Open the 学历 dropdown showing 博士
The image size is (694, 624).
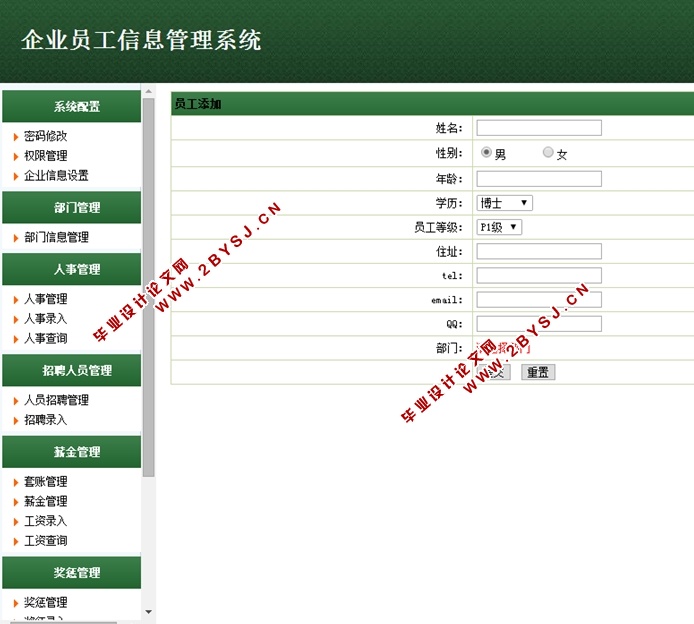tap(505, 203)
